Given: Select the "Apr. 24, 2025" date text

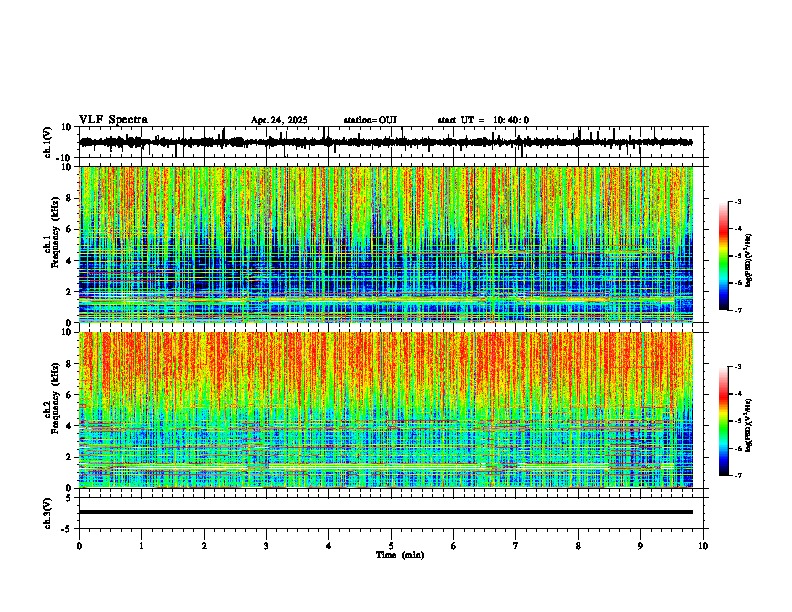Looking at the screenshot, I should coord(279,120).
